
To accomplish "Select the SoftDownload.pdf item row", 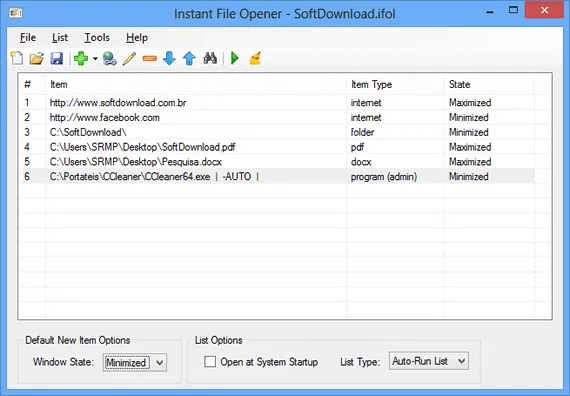I will [277, 147].
